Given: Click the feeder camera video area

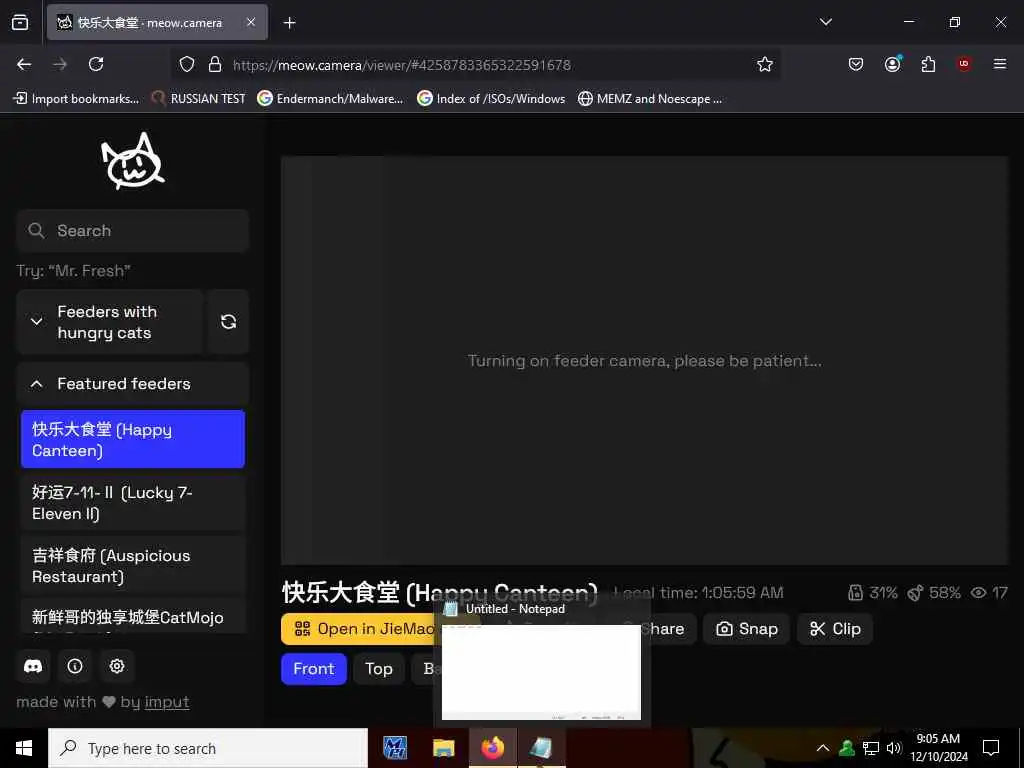Looking at the screenshot, I should (x=645, y=360).
